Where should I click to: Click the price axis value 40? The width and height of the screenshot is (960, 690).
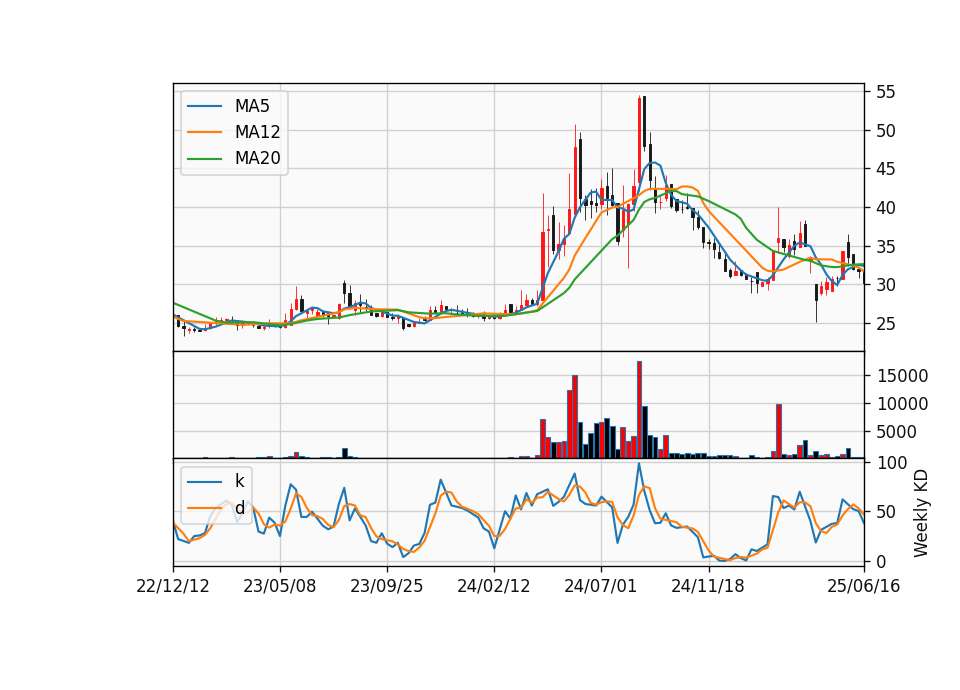coord(885,208)
